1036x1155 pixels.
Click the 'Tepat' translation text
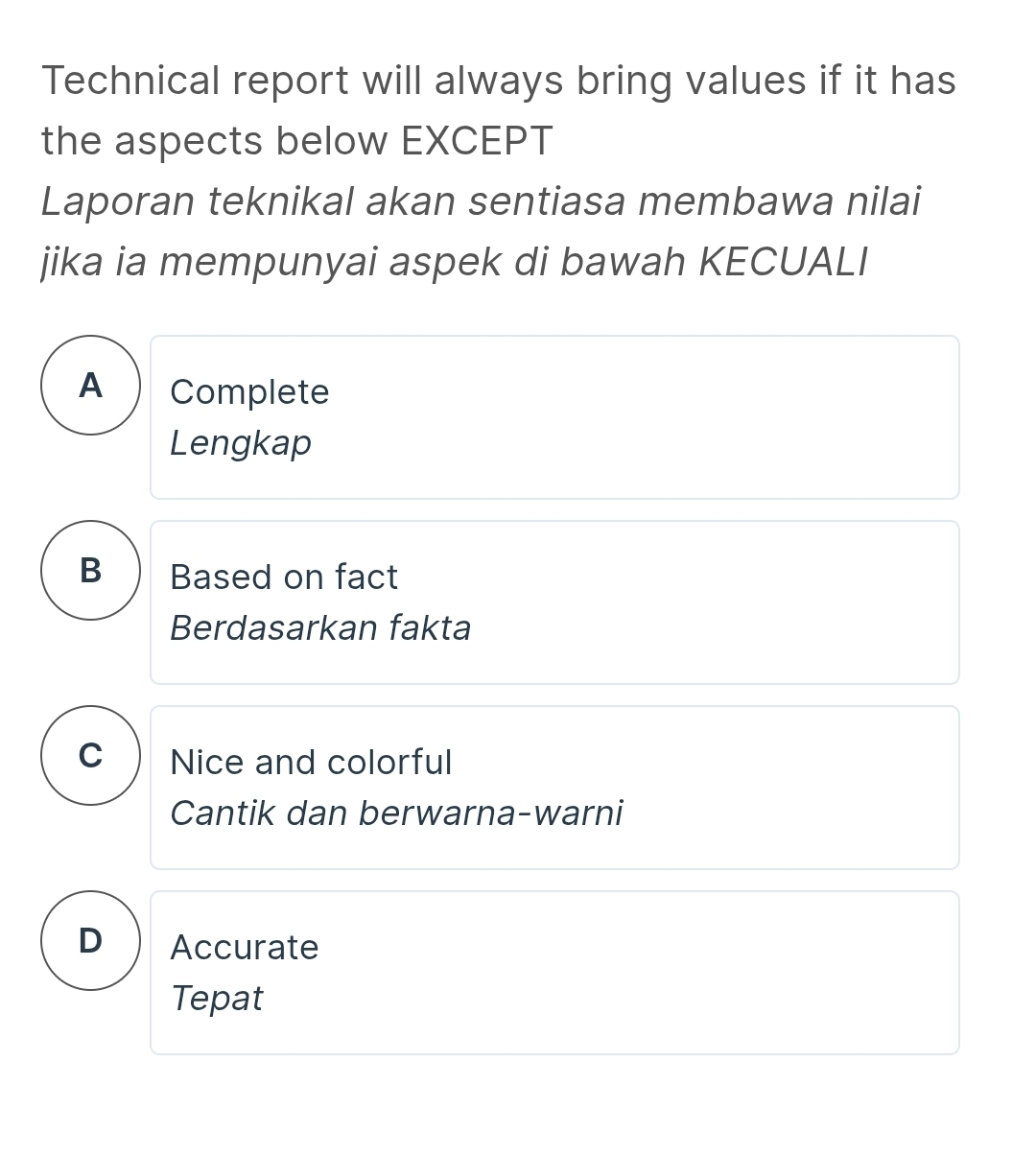(x=217, y=999)
